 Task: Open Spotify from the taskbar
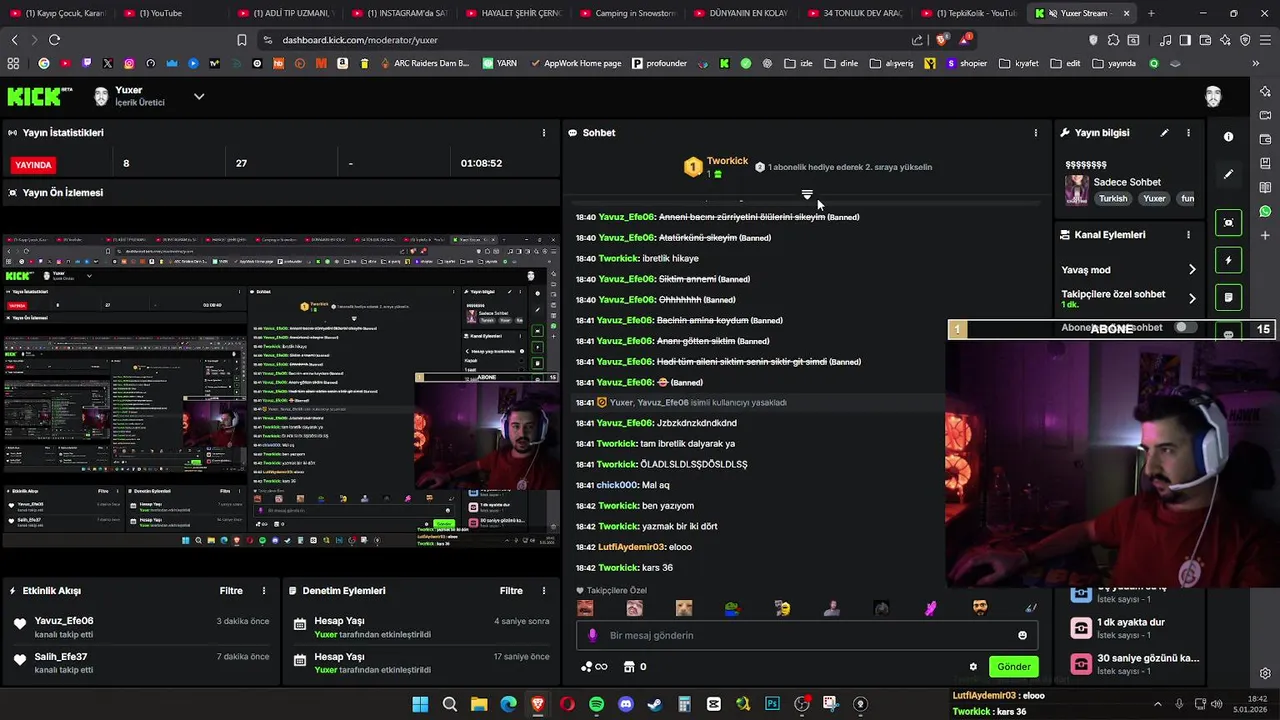tap(596, 704)
